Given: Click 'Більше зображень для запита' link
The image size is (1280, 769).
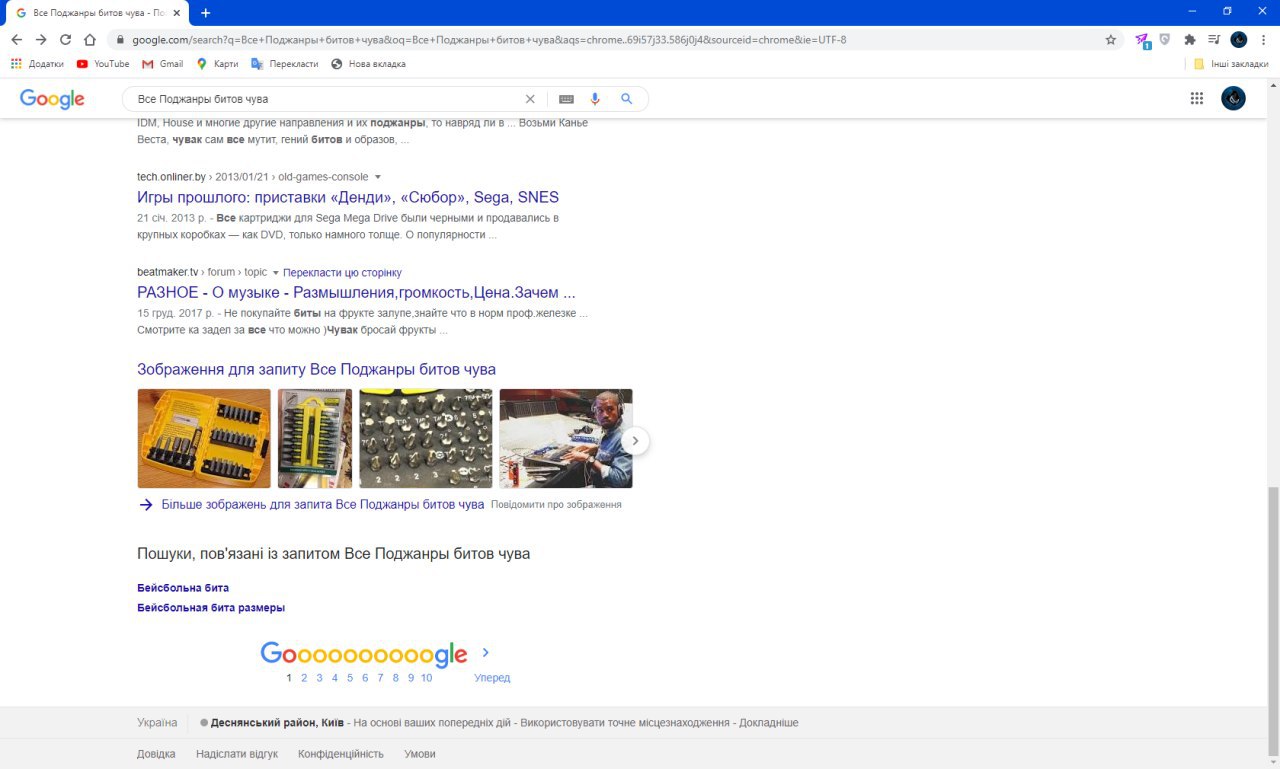Looking at the screenshot, I should (x=322, y=505).
